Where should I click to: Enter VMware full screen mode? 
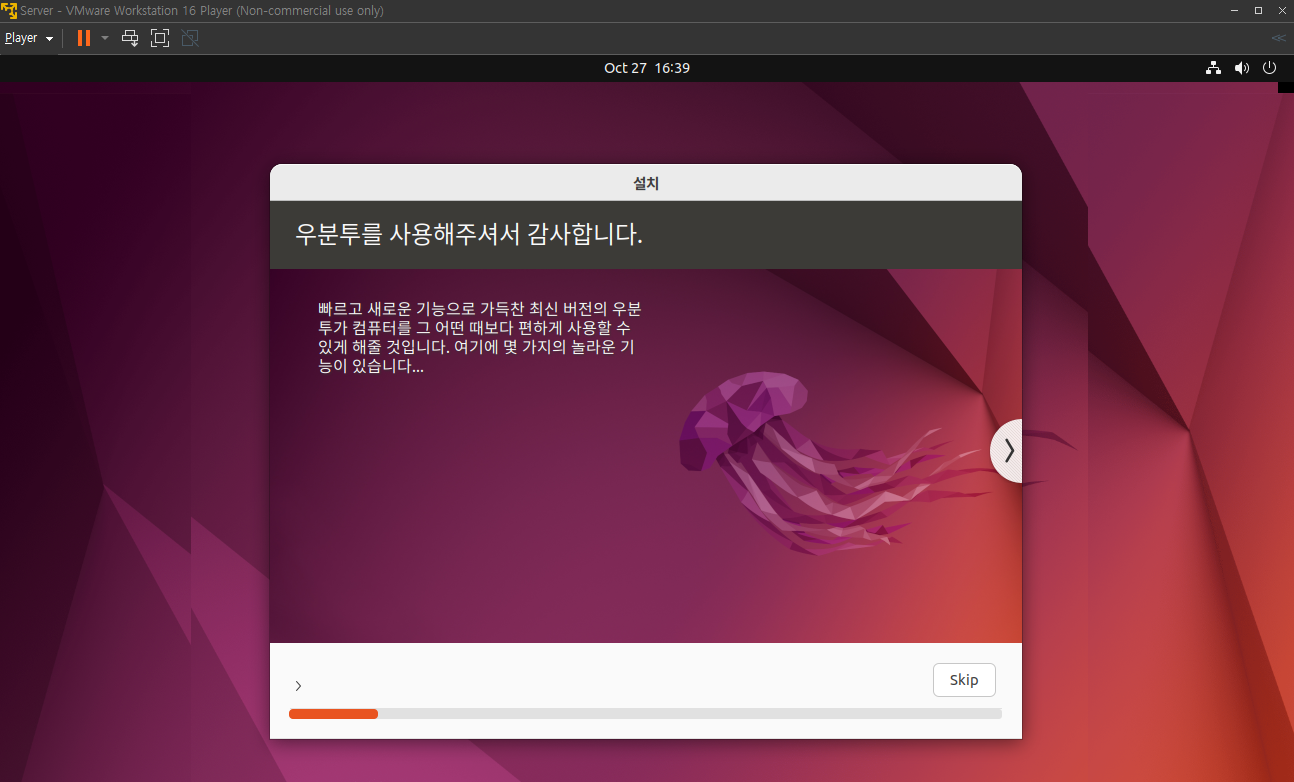[160, 38]
